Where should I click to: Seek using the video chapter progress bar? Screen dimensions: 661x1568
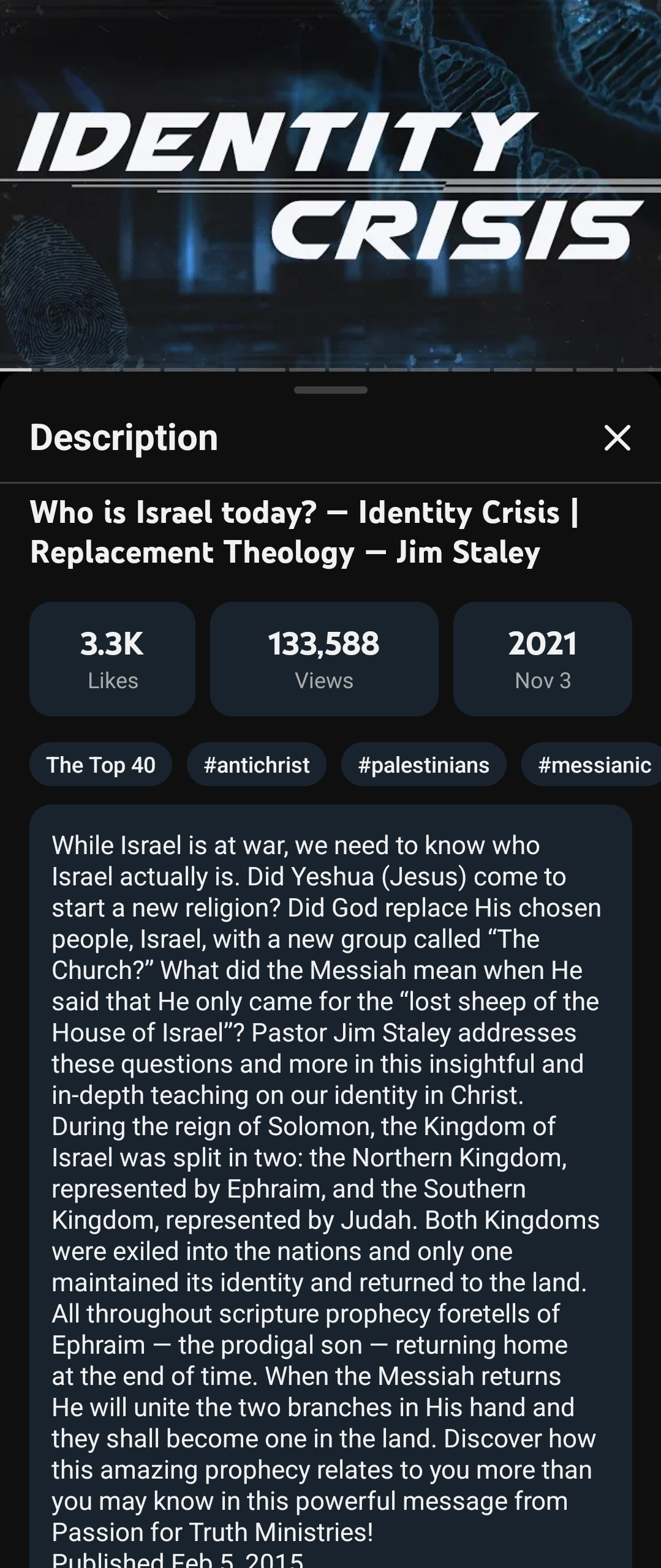[x=330, y=370]
